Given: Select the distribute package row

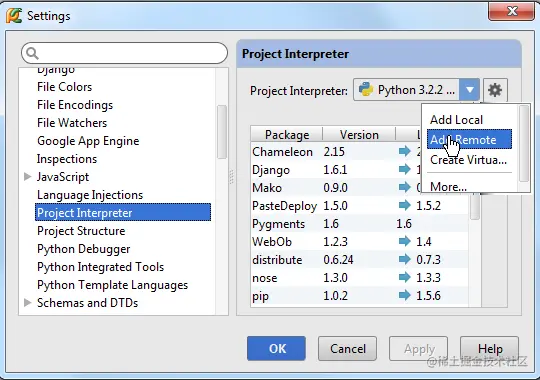Looking at the screenshot, I should [x=360, y=259].
